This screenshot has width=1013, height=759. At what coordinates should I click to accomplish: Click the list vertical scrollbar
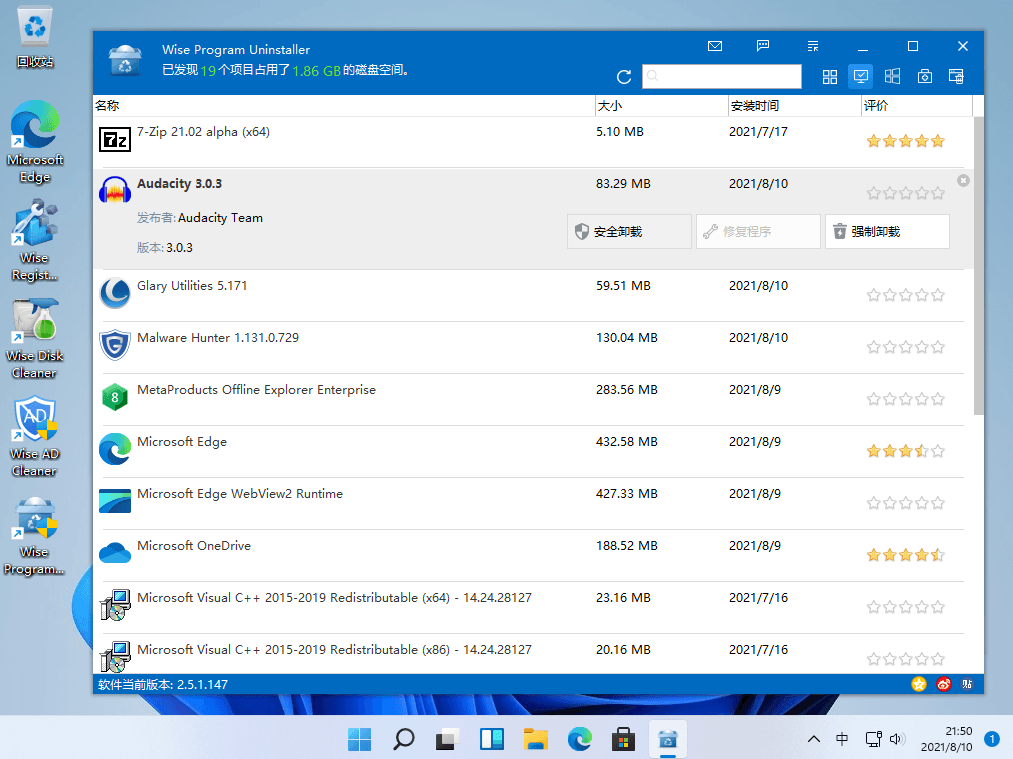[978, 265]
